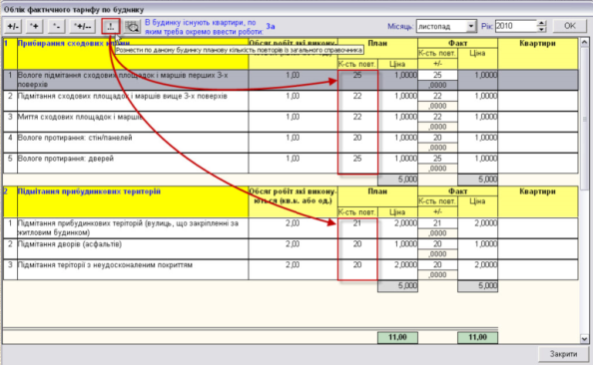Click the blue 'За' link text
Viewport: 594px width, 365px height.
point(270,27)
